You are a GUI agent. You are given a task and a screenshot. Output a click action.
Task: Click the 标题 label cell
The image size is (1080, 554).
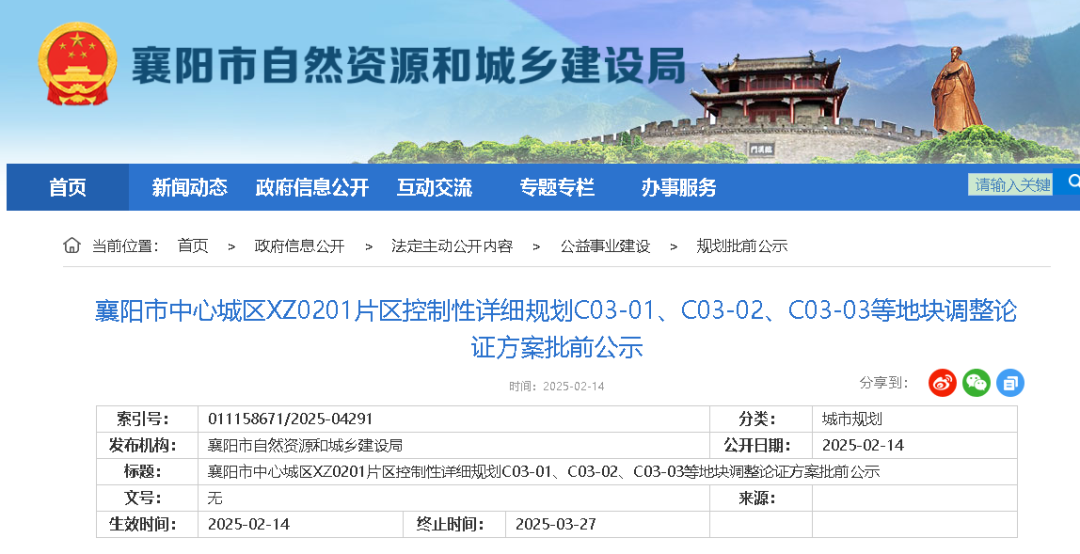tap(147, 472)
